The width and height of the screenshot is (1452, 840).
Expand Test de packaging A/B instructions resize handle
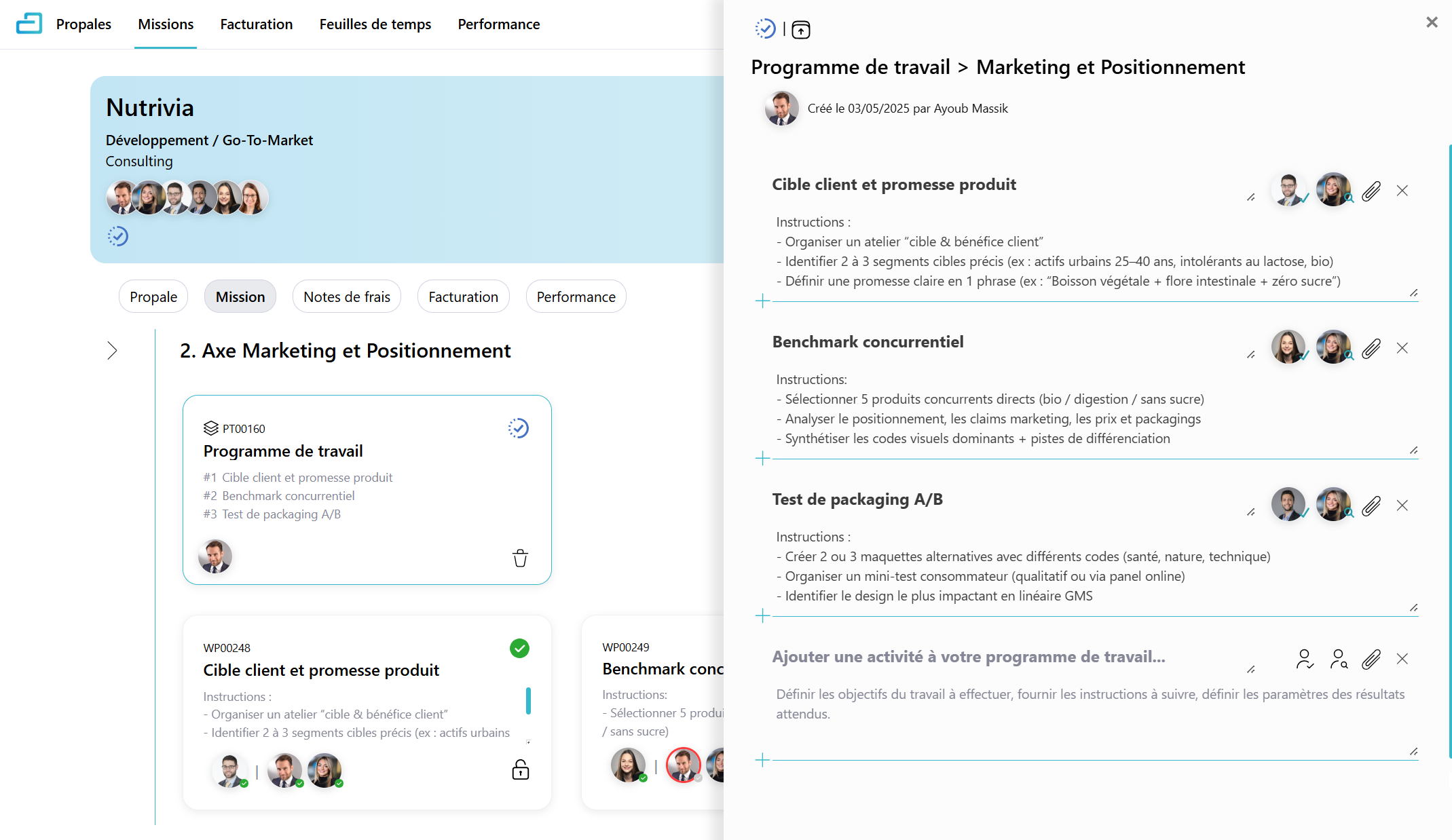click(1413, 607)
